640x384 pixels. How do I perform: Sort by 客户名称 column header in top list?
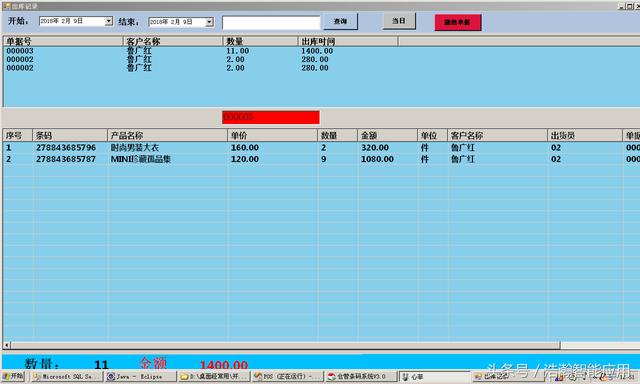(x=173, y=41)
